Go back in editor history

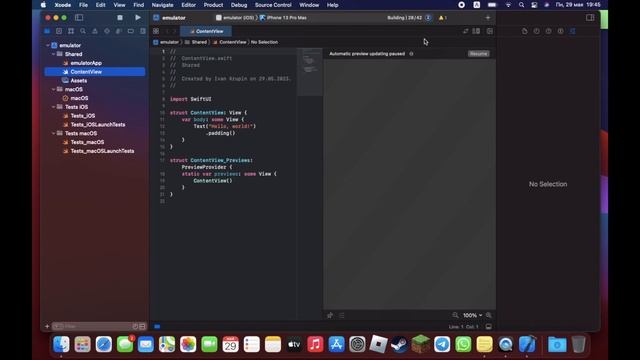pyautogui.click(x=167, y=31)
